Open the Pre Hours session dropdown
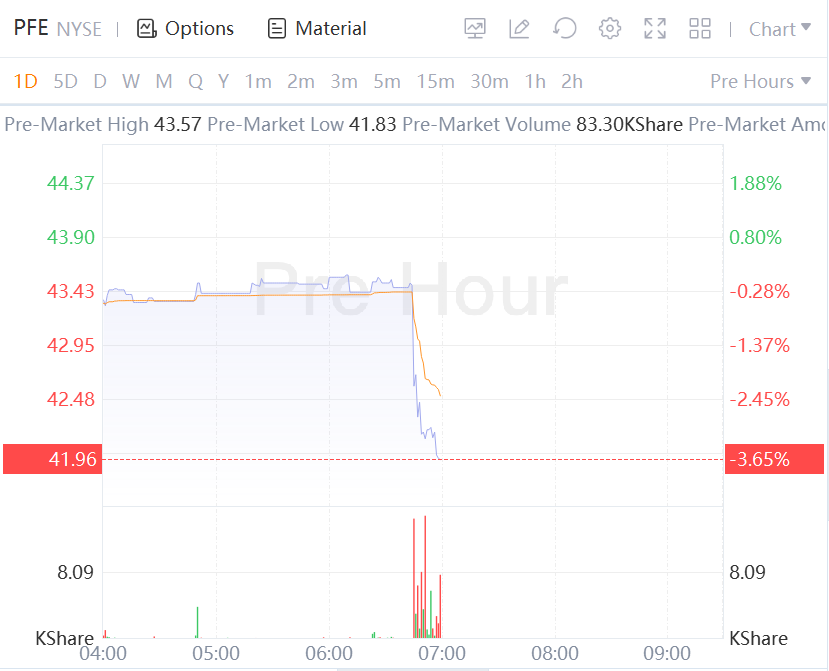 (x=760, y=81)
